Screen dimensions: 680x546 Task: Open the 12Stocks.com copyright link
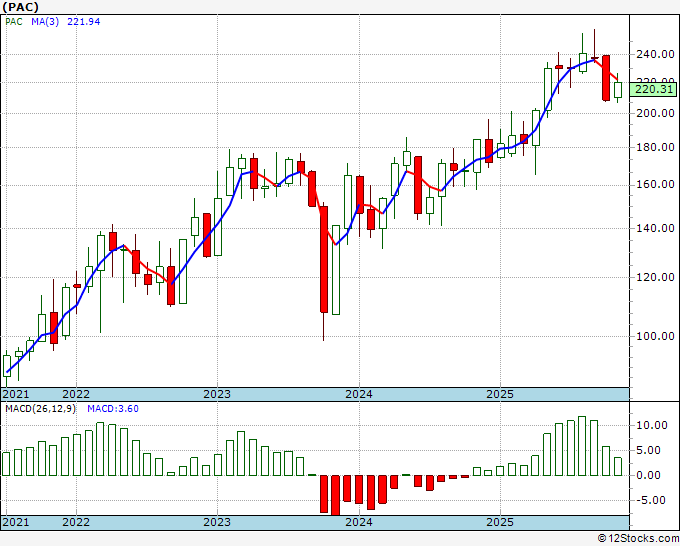tap(638, 539)
